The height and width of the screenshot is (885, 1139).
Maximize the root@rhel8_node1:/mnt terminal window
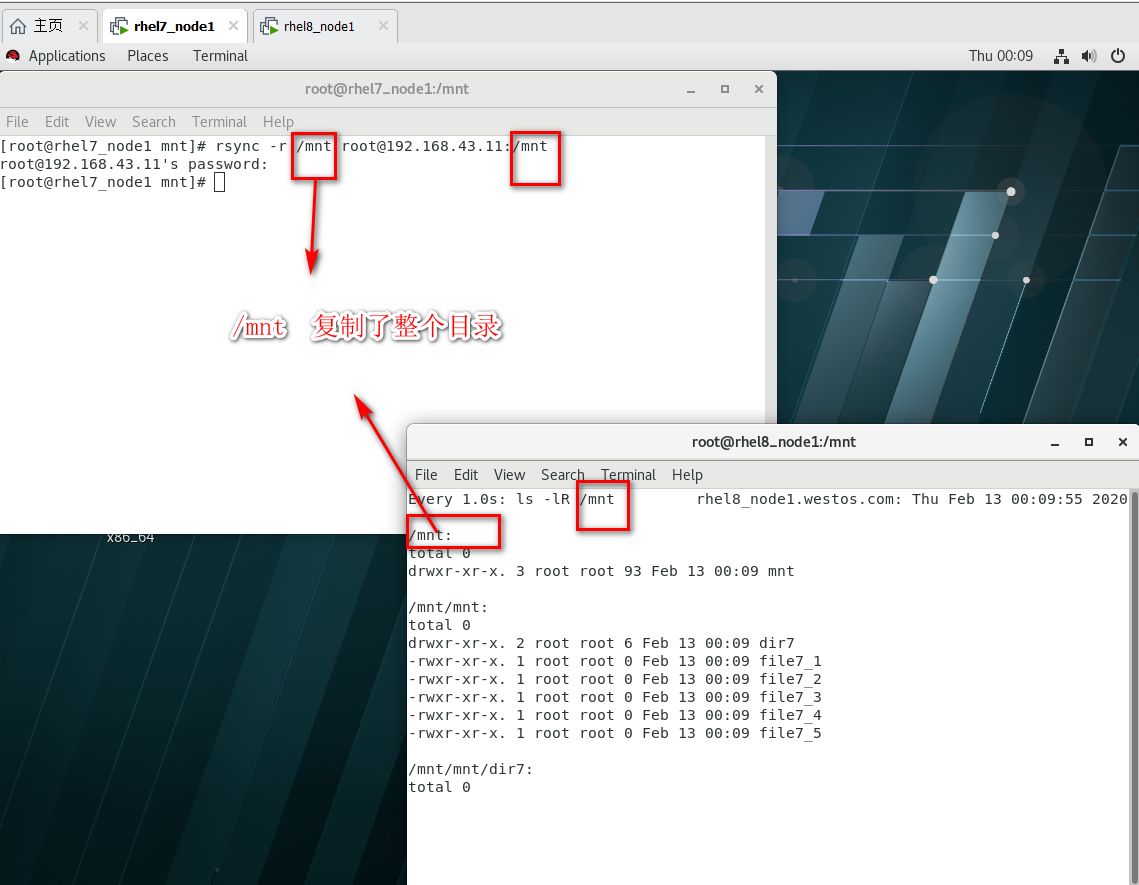coord(1088,442)
